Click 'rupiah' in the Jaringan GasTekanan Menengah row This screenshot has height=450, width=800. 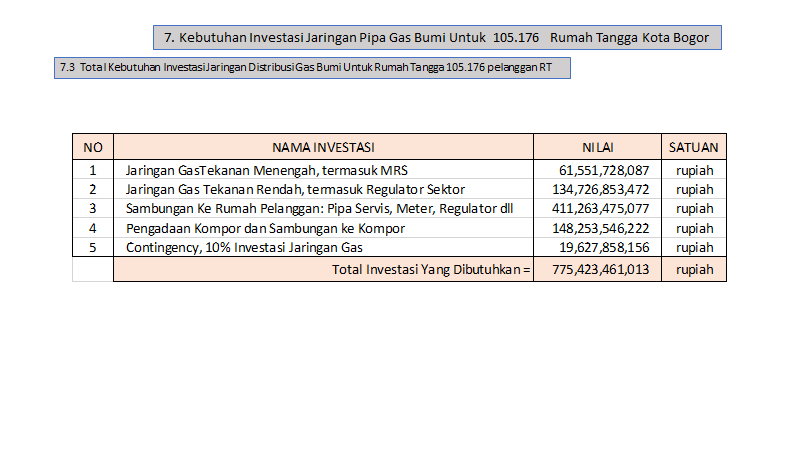(x=694, y=170)
